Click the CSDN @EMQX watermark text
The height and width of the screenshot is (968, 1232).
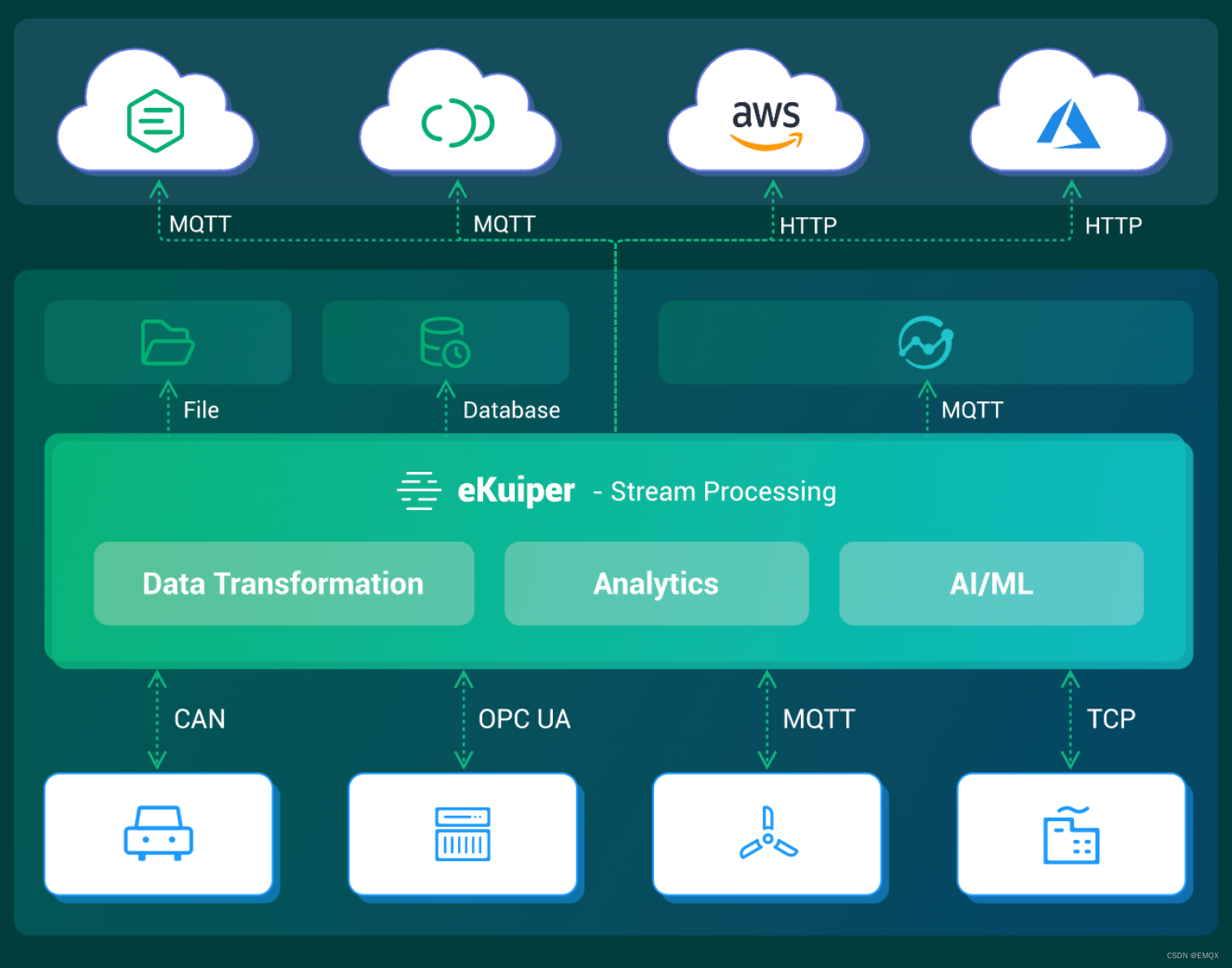(1192, 956)
